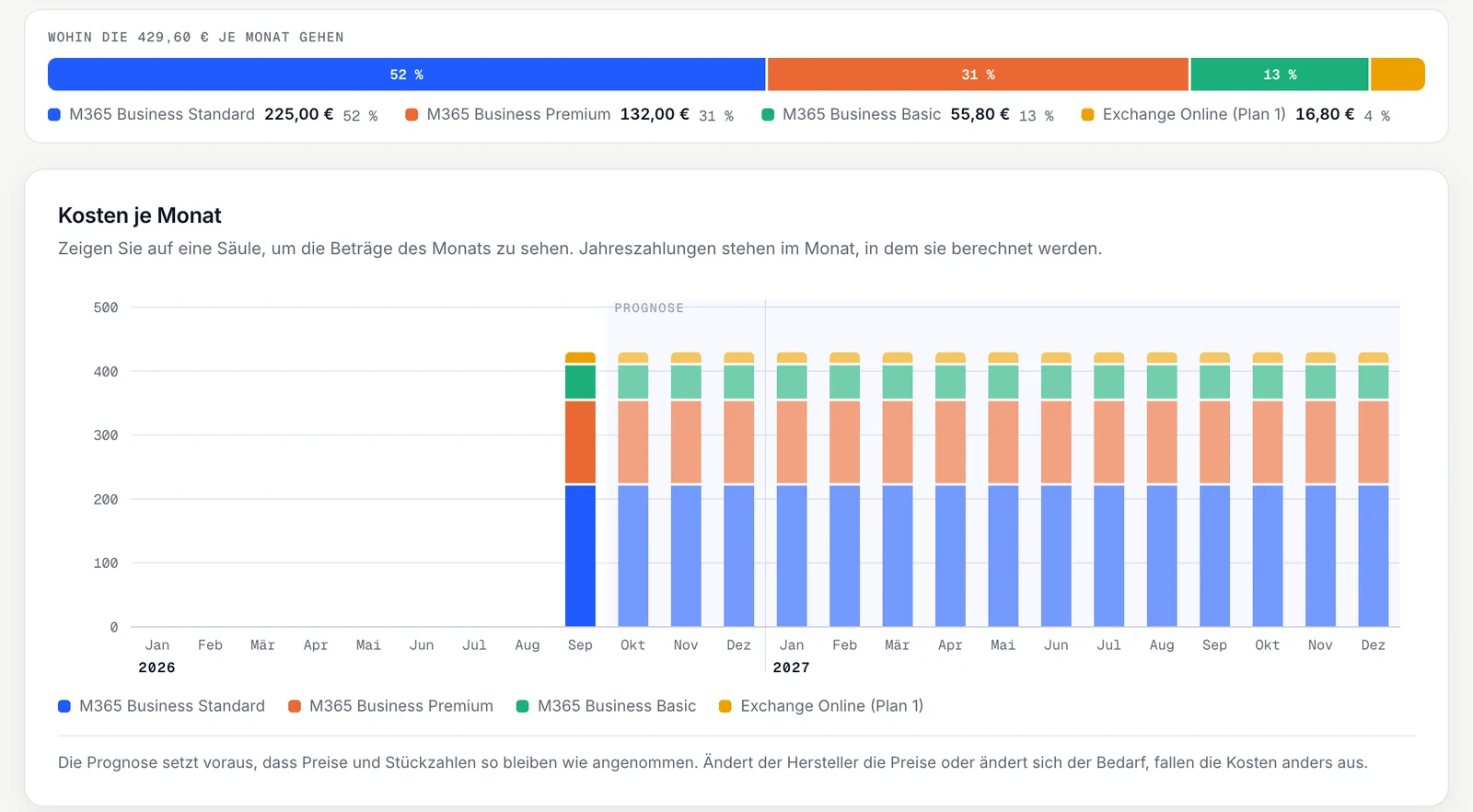Click the yellow cap of the Sep 2026 column
Viewport: 1473px width, 812px height.
[580, 358]
